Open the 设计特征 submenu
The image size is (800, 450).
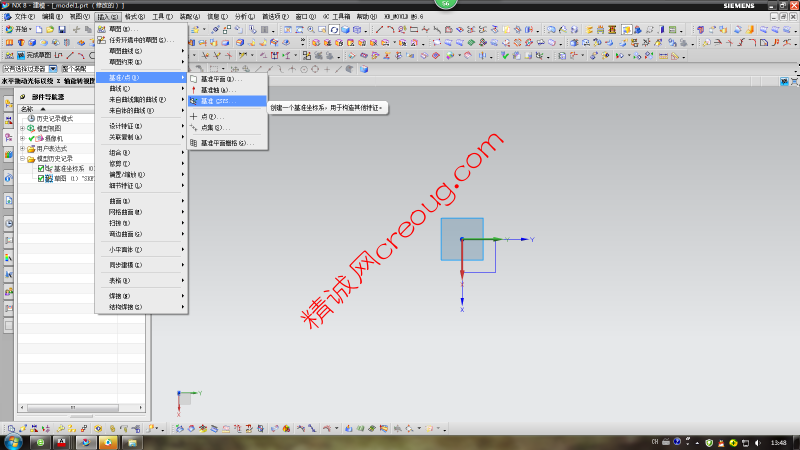click(x=141, y=126)
